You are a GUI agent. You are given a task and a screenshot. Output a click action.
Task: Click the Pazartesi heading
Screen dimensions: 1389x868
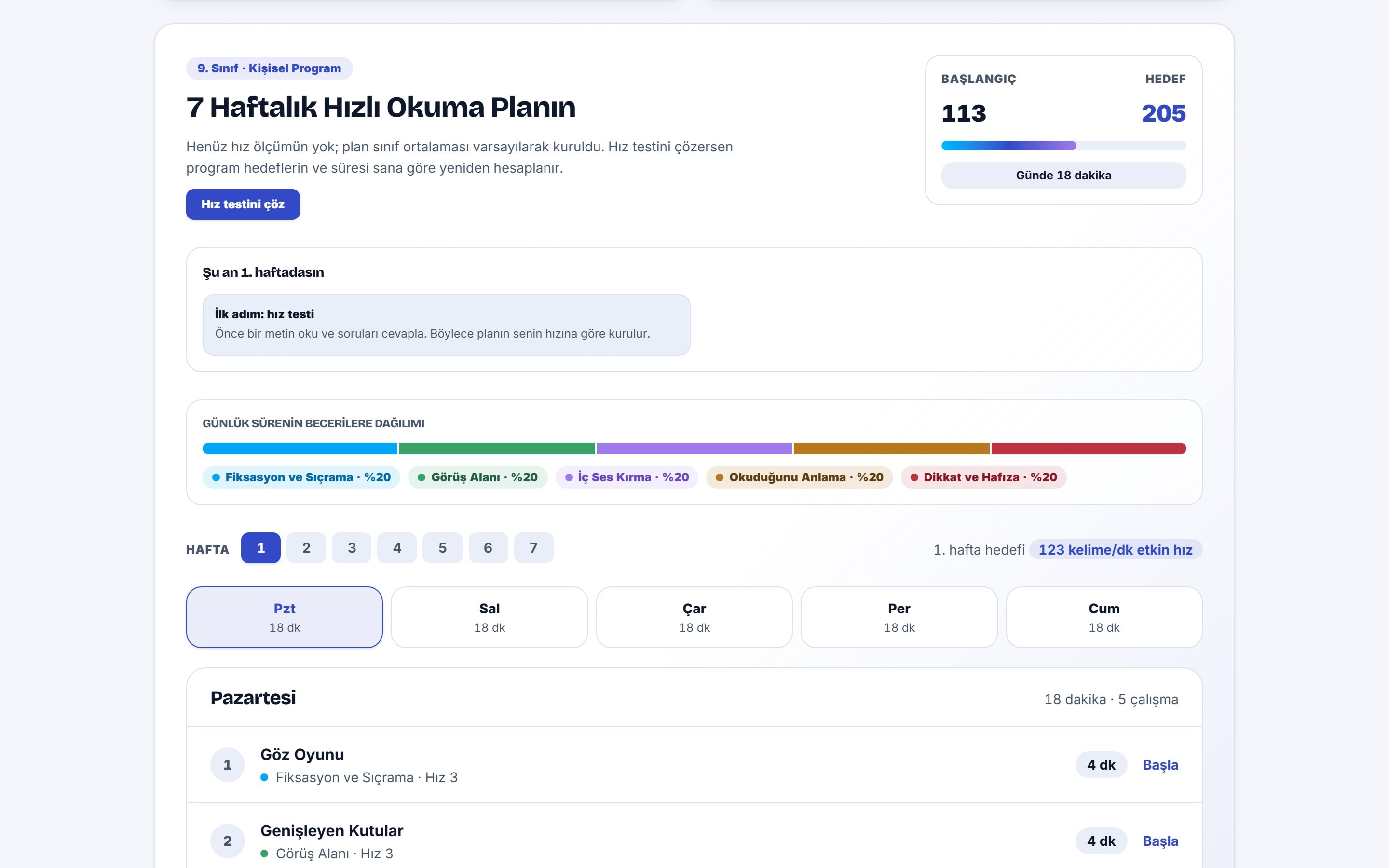click(x=253, y=697)
